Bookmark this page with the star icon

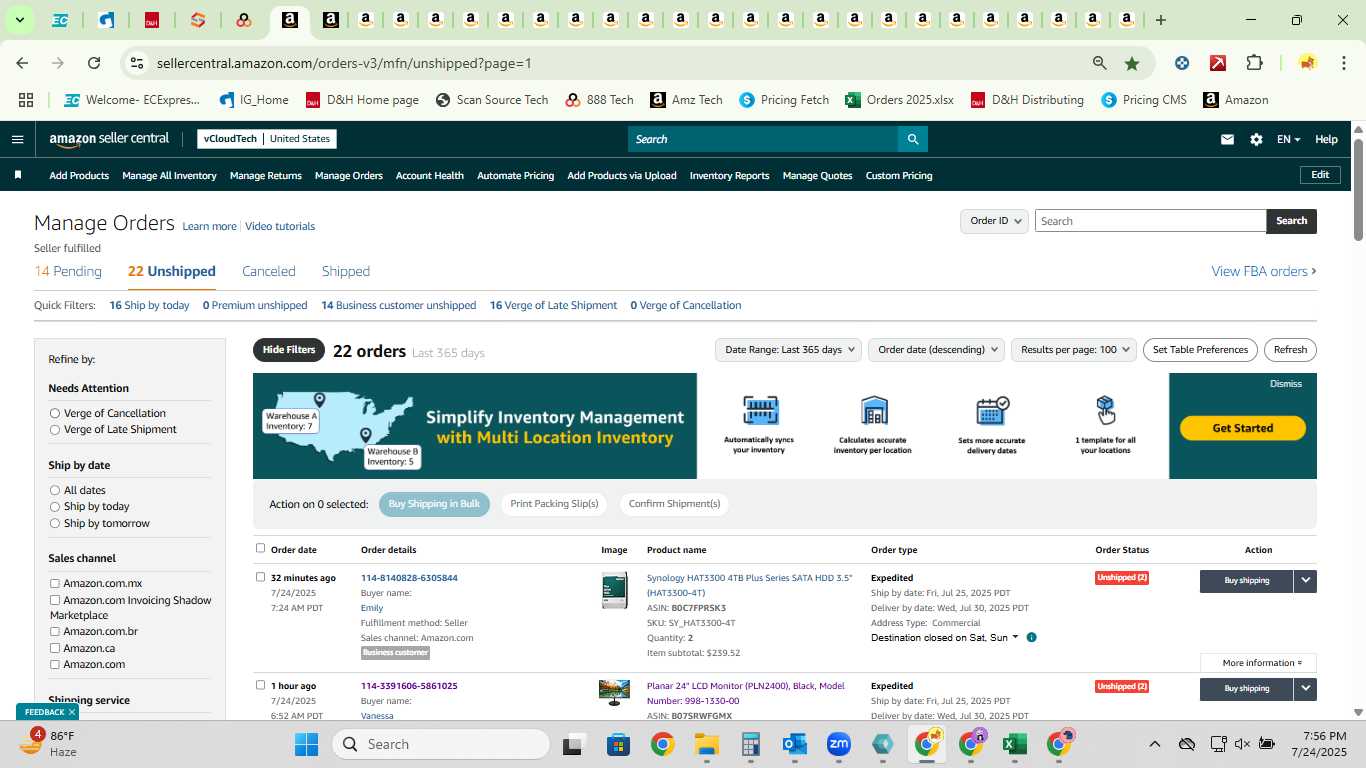point(1132,63)
